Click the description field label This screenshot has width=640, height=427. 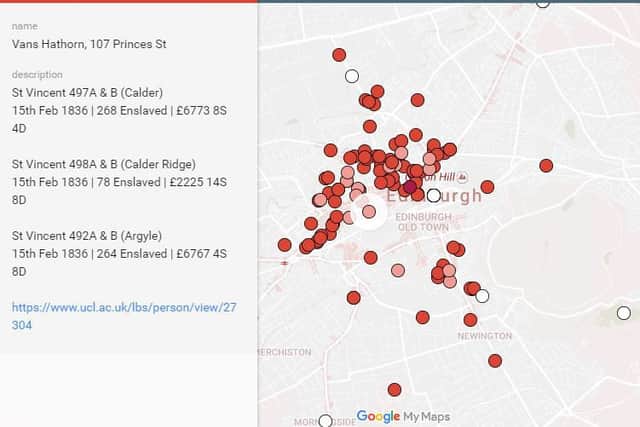37,75
